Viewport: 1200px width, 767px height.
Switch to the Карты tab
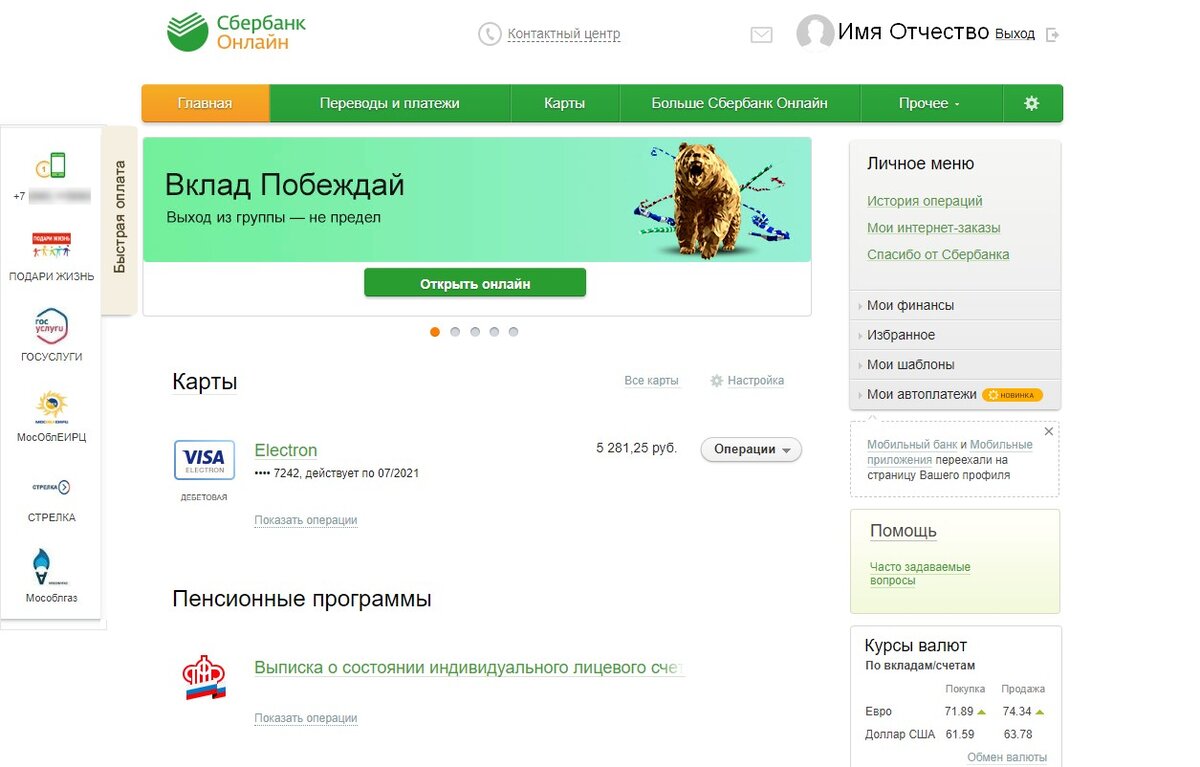pyautogui.click(x=565, y=103)
